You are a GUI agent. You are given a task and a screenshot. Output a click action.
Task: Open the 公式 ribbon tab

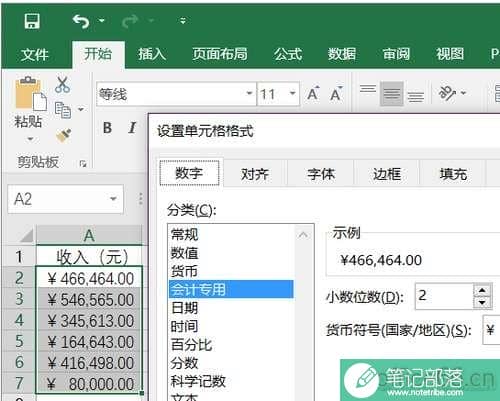(288, 54)
